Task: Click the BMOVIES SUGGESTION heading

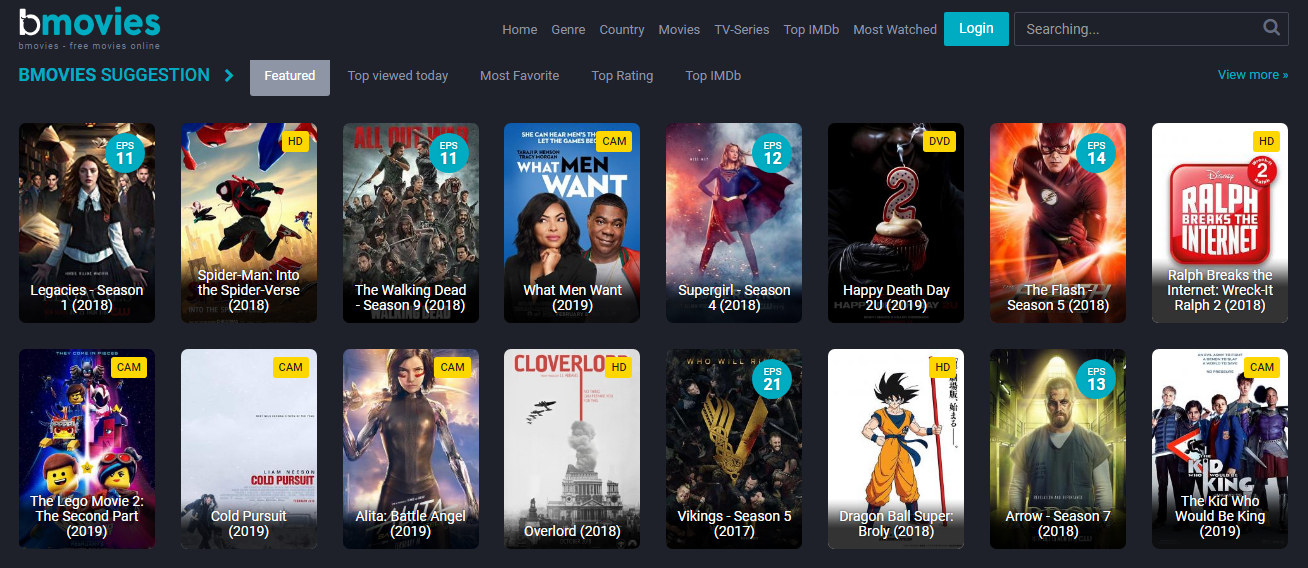Action: (114, 75)
